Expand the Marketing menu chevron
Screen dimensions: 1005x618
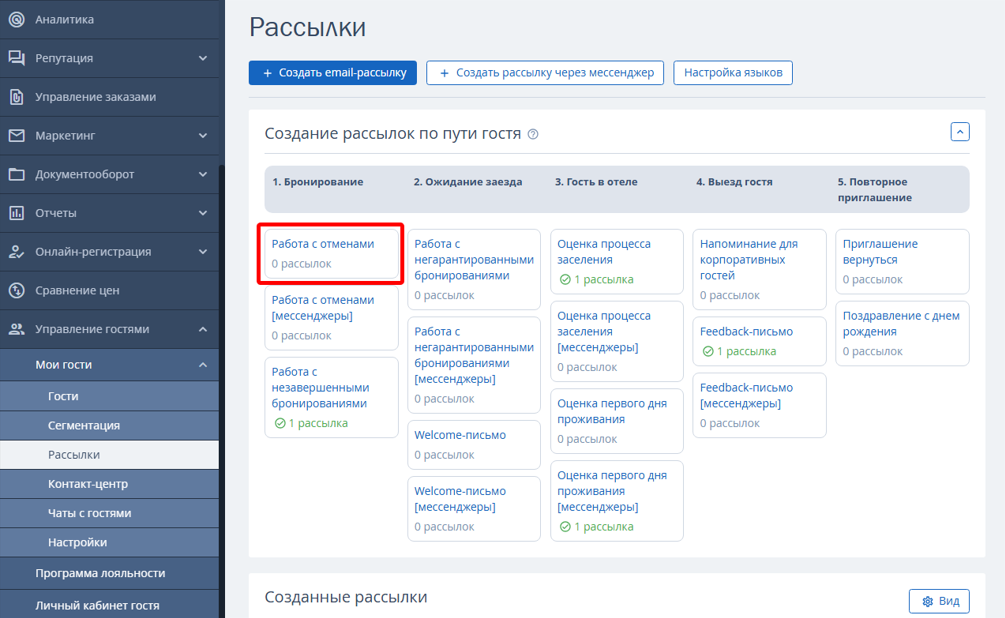(203, 135)
